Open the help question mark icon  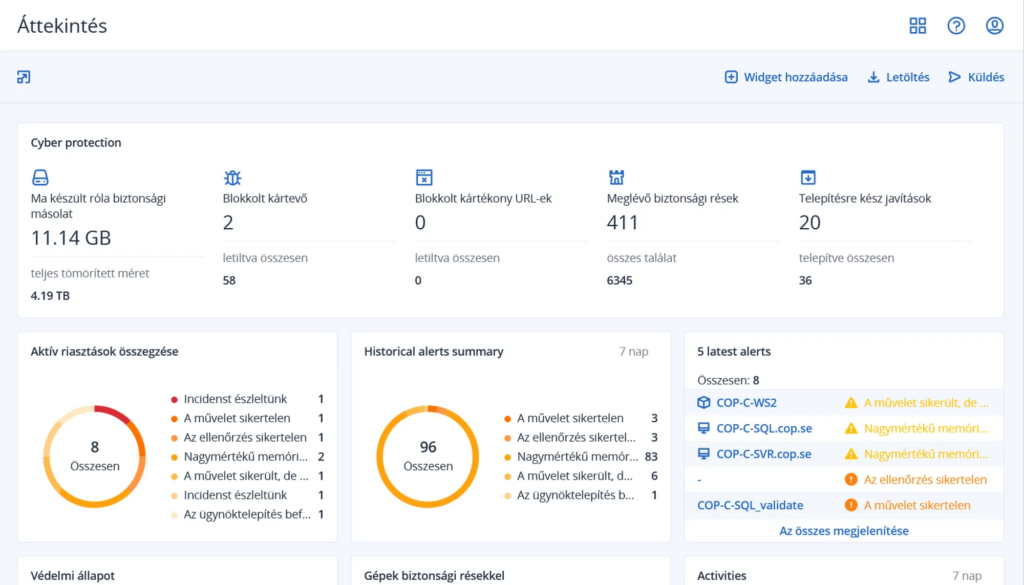(x=956, y=25)
